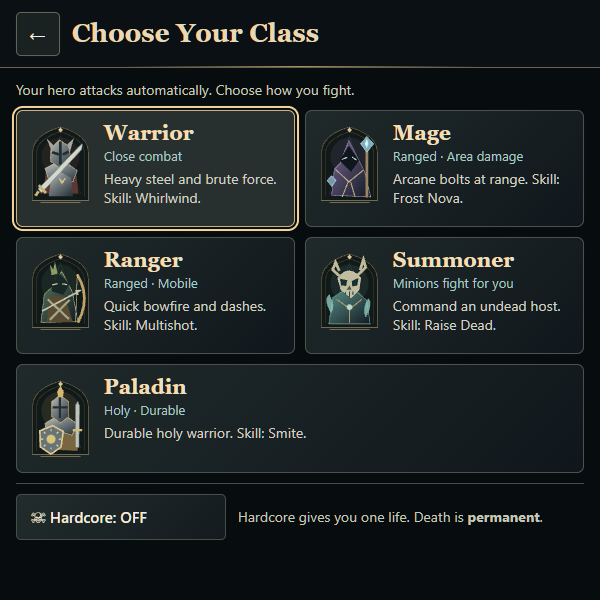This screenshot has height=600, width=600.
Task: Click the 'Choose Your Class' heading
Action: tap(195, 33)
